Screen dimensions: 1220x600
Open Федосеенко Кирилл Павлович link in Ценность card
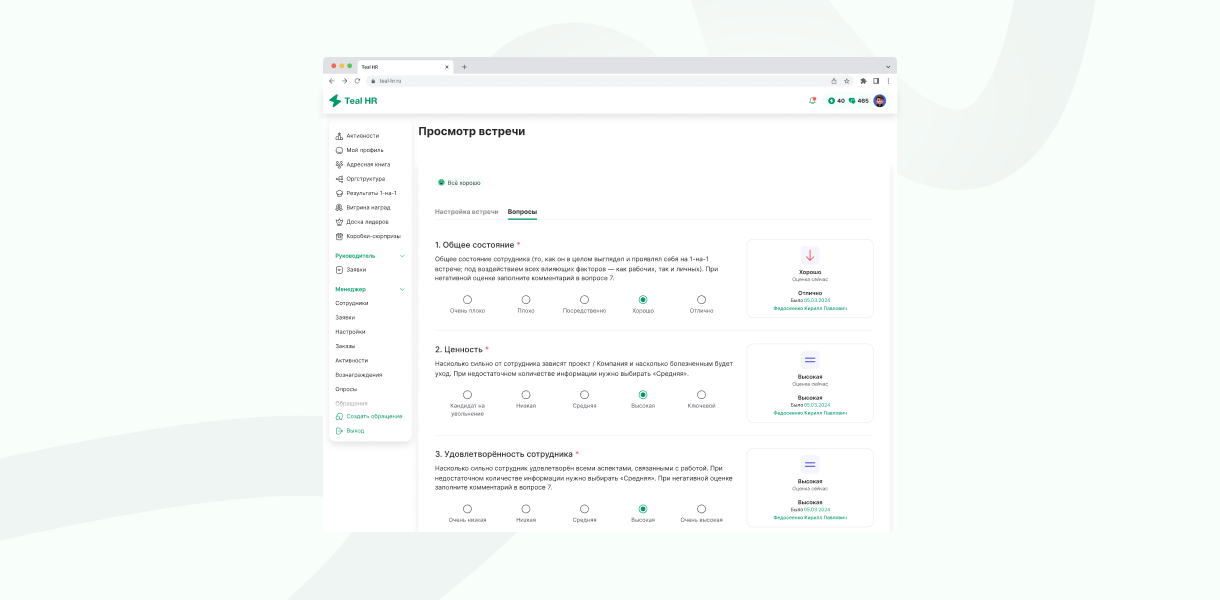(x=810, y=413)
